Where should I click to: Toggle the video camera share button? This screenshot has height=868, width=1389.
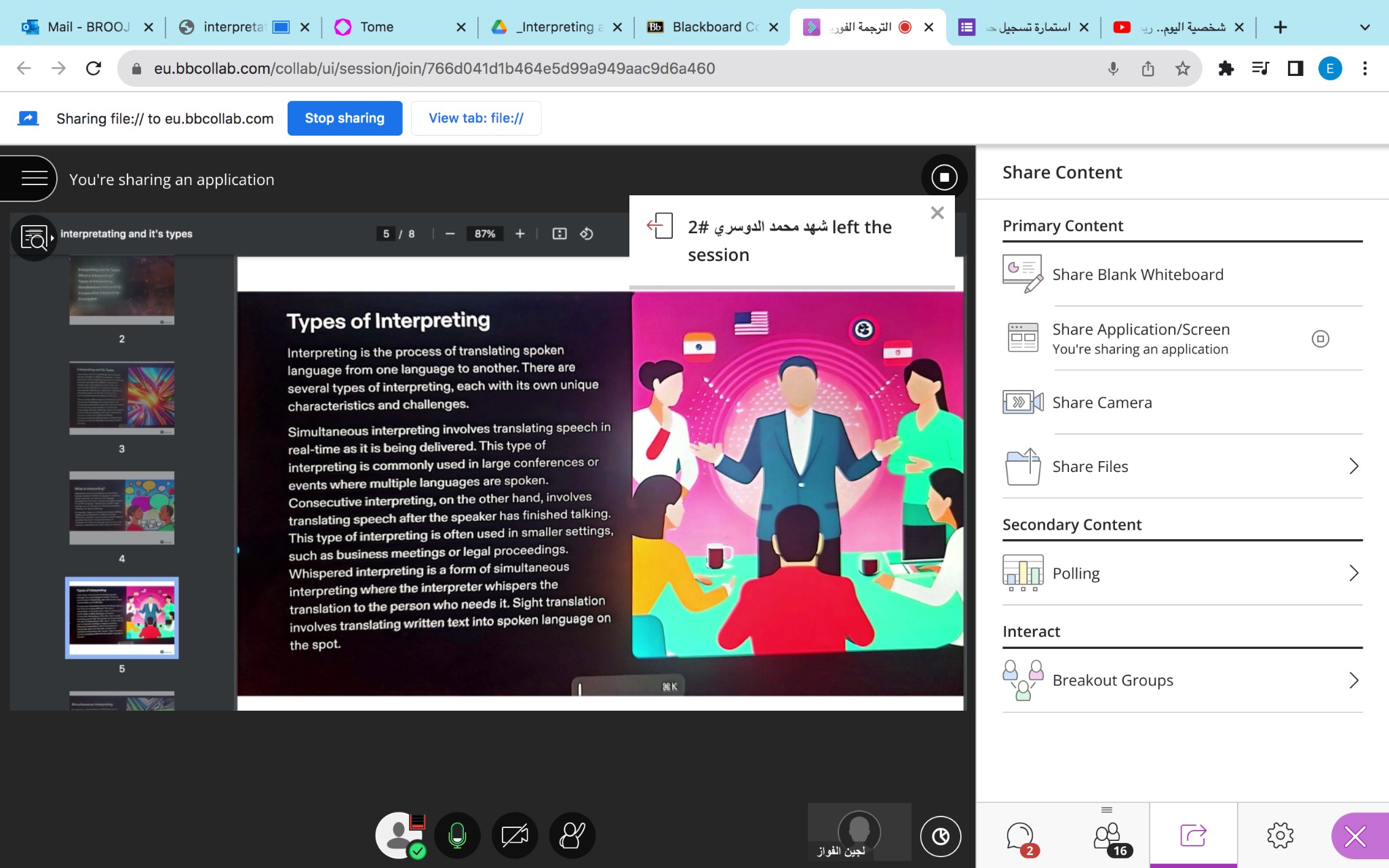coord(515,835)
